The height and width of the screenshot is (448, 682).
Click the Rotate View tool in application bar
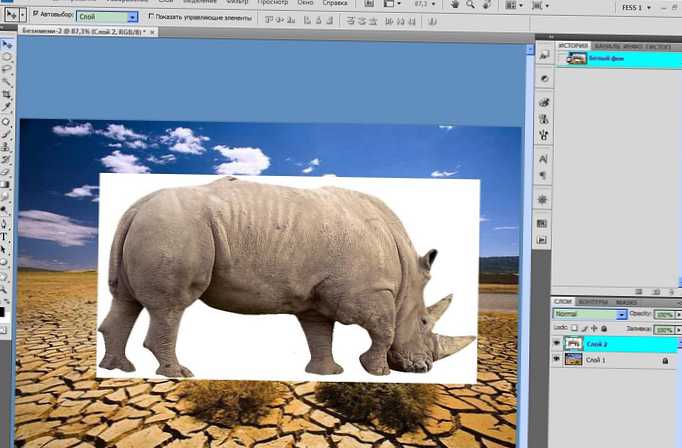coord(486,4)
